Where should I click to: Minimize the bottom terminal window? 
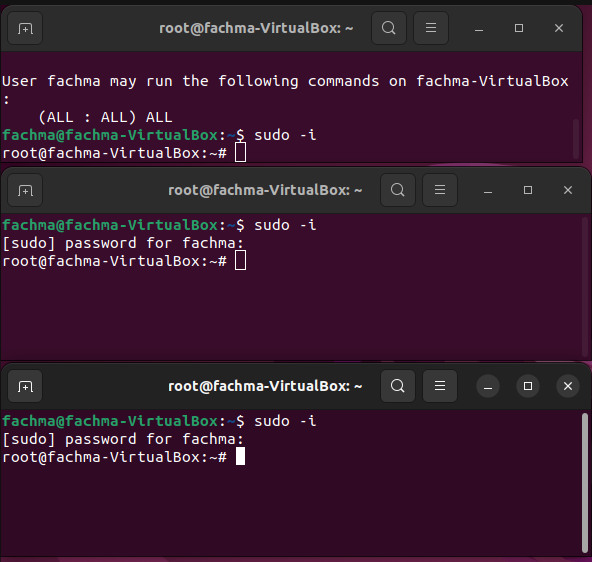[x=488, y=386]
